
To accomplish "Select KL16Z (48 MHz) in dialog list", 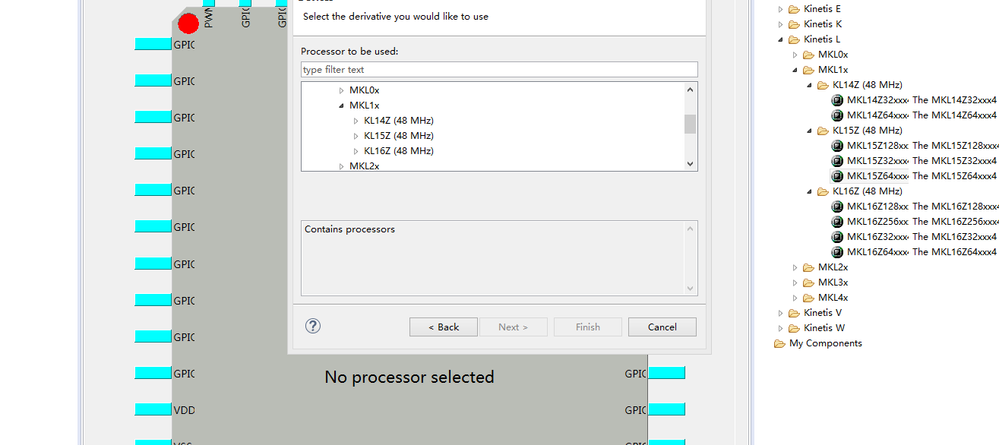I will [x=398, y=151].
